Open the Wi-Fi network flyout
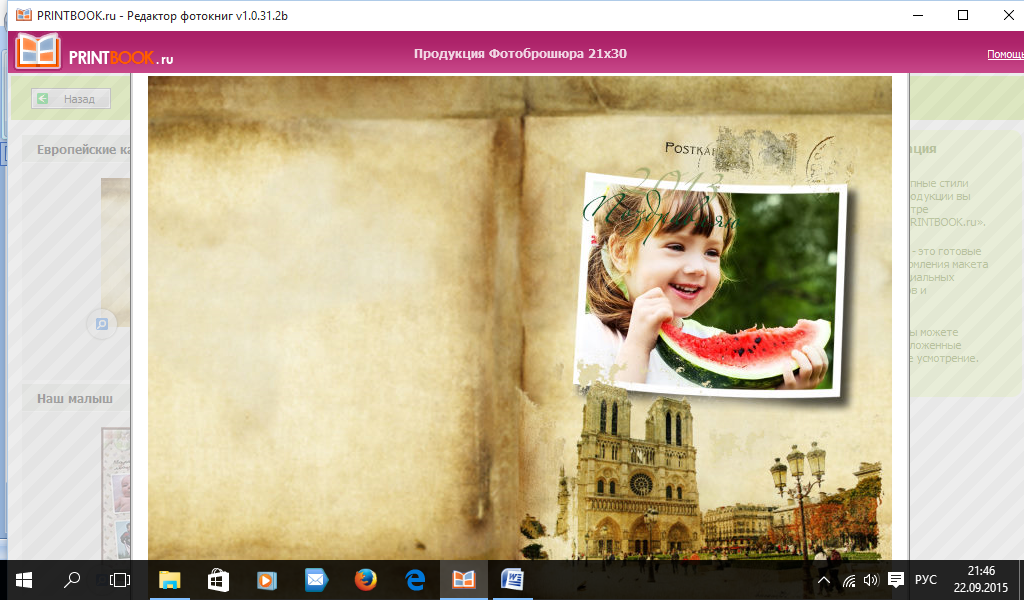The width and height of the screenshot is (1024, 600). [848, 580]
